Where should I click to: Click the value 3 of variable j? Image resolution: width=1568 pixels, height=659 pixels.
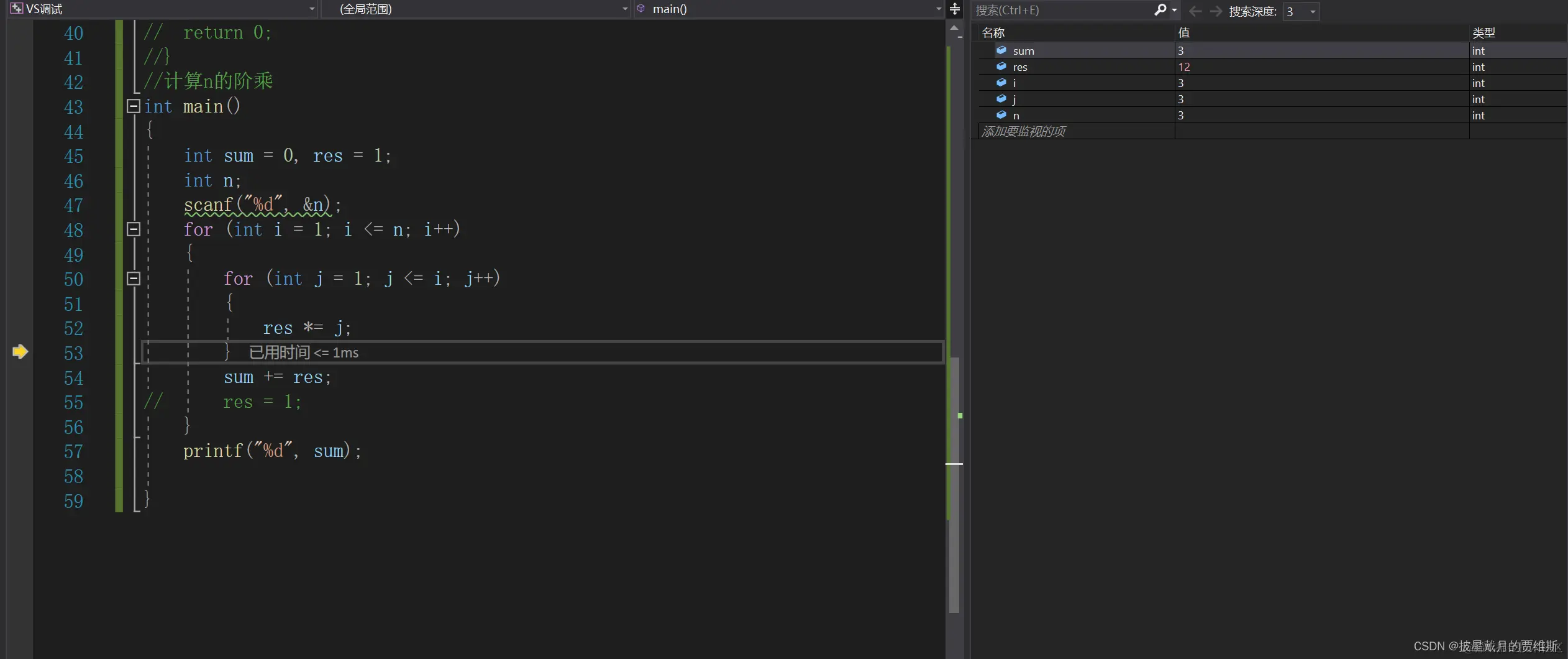(x=1180, y=99)
